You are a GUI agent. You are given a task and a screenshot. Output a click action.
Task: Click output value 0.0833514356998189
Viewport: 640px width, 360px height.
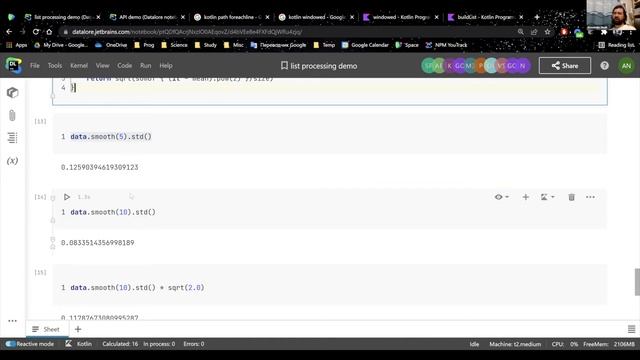[x=98, y=243]
